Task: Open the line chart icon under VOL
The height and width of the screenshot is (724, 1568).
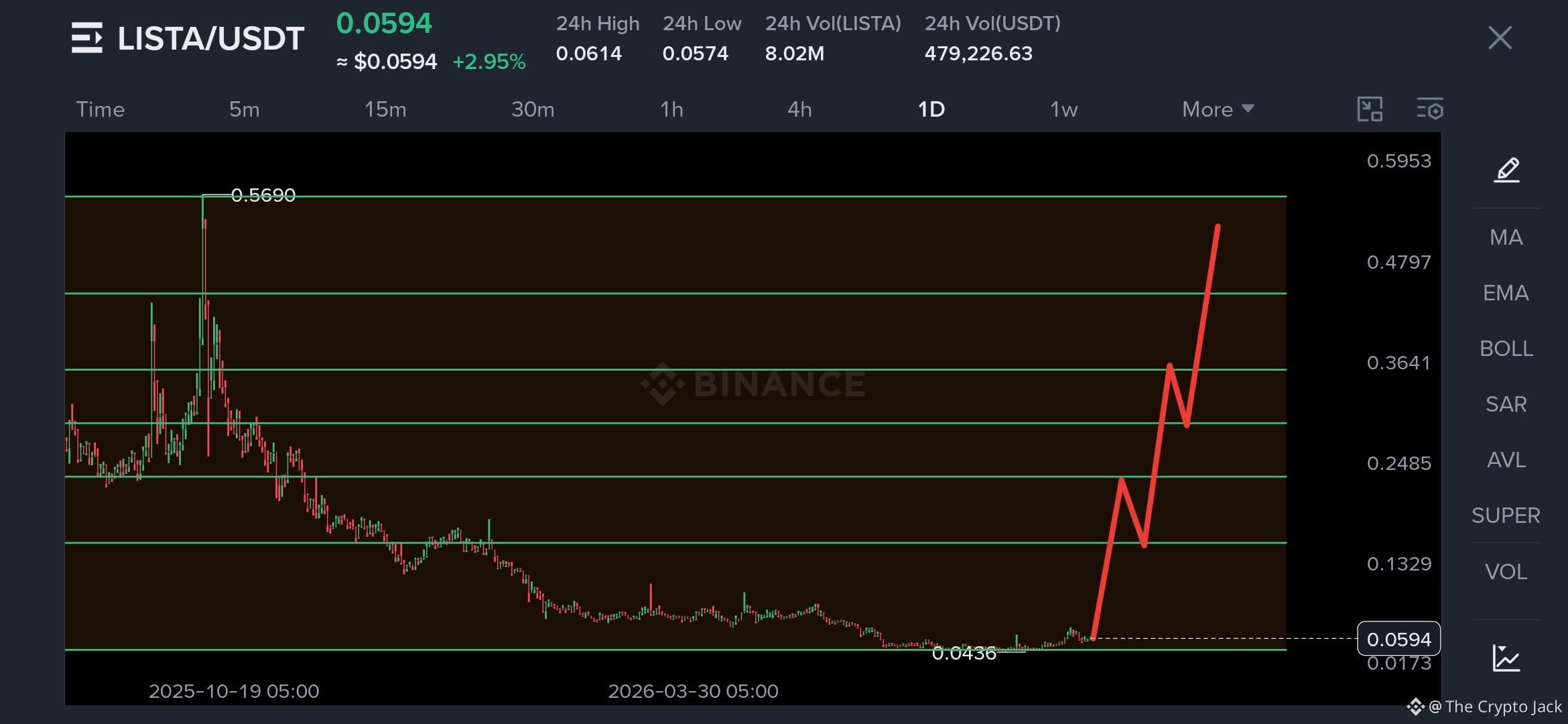Action: pyautogui.click(x=1506, y=658)
